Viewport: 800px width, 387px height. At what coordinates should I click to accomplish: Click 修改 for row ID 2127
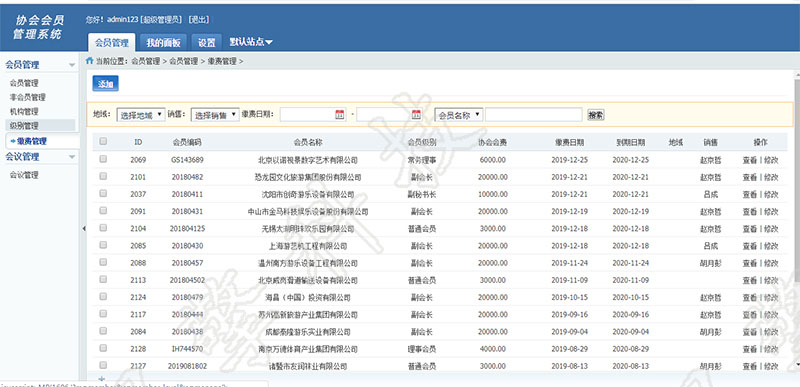[x=771, y=366]
